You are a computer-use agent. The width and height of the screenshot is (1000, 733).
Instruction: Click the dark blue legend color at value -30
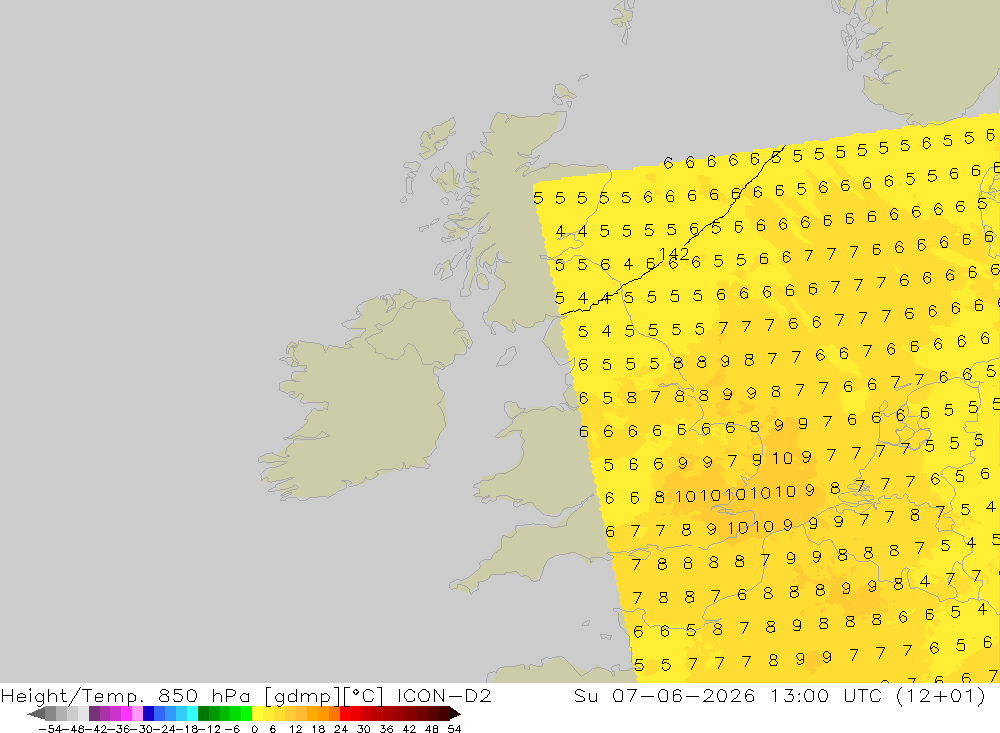pyautogui.click(x=148, y=713)
